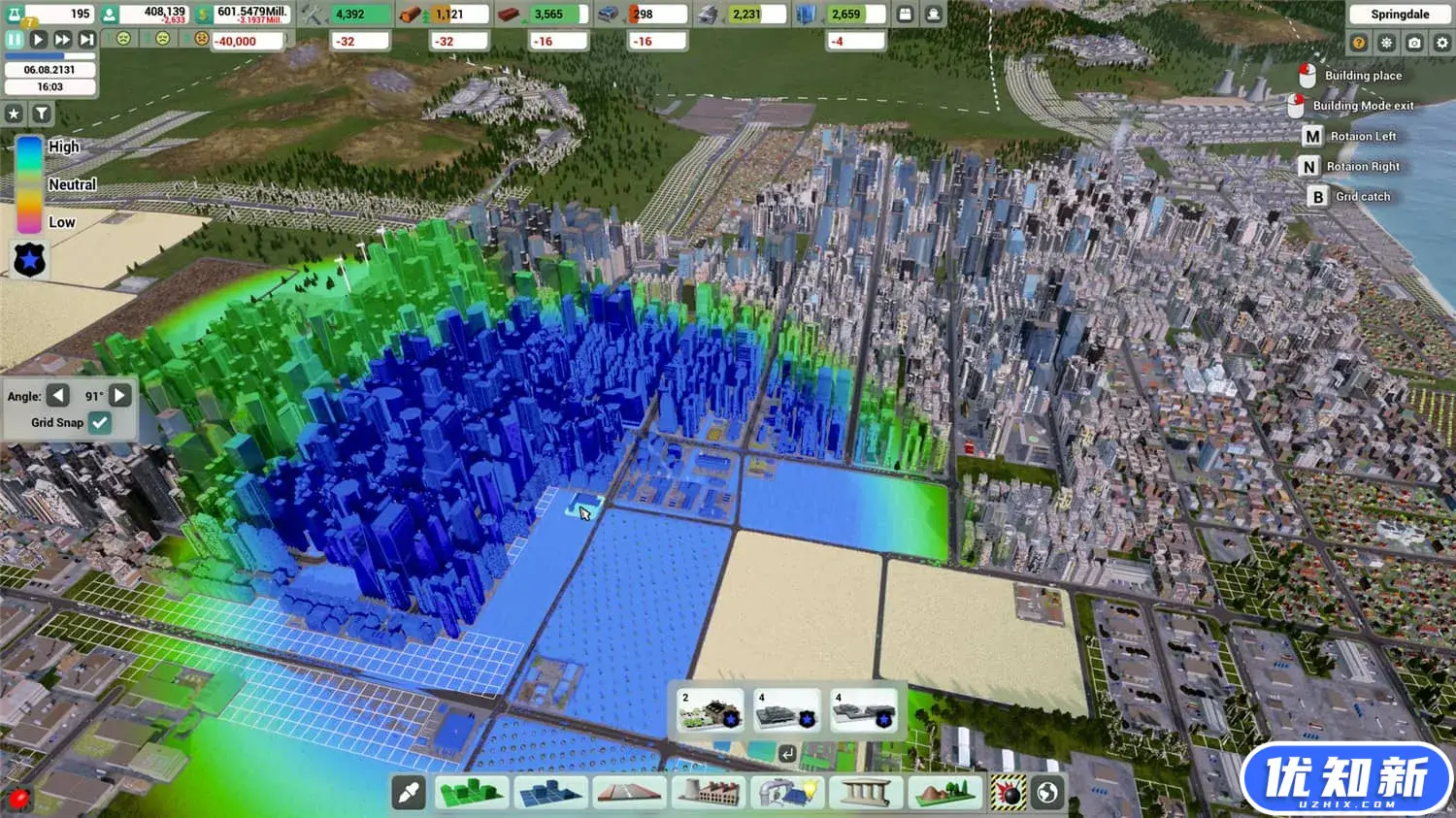This screenshot has width=1456, height=818.
Task: Open the utilities and energy category
Action: (x=786, y=793)
